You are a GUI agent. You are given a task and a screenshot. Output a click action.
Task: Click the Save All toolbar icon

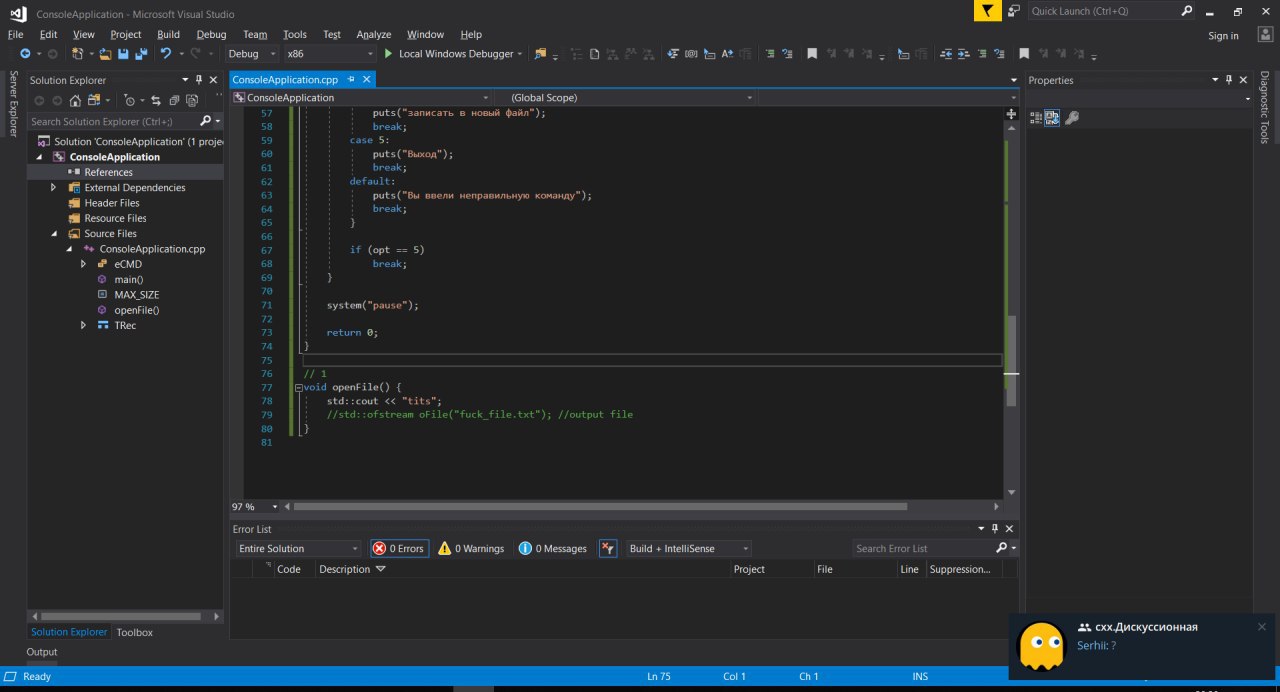tap(139, 54)
